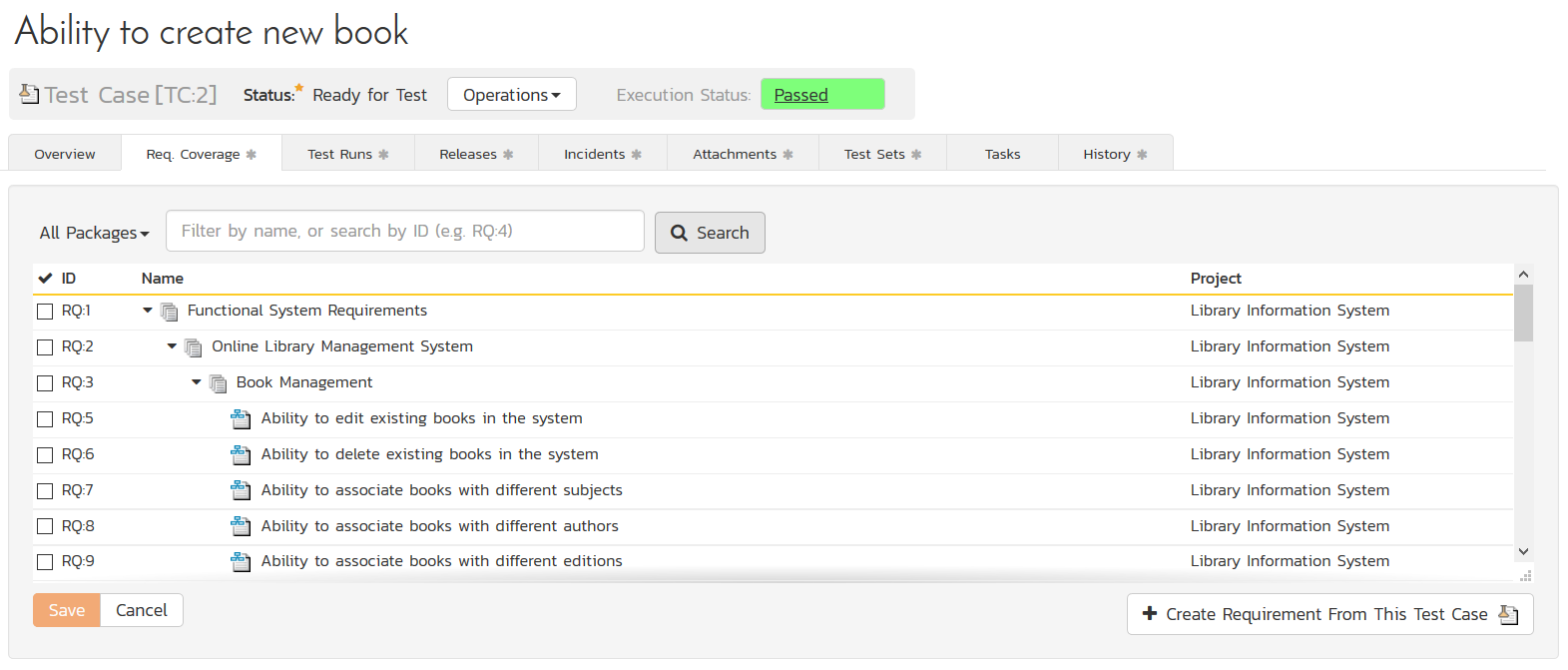Select the RQ:8 row checkbox
Viewport: 1568px width, 670px height.
(45, 526)
